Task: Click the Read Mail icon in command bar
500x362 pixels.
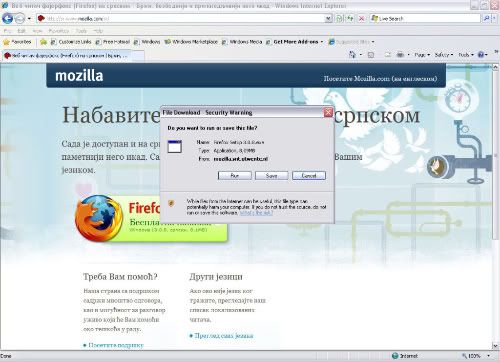Action: [x=387, y=55]
